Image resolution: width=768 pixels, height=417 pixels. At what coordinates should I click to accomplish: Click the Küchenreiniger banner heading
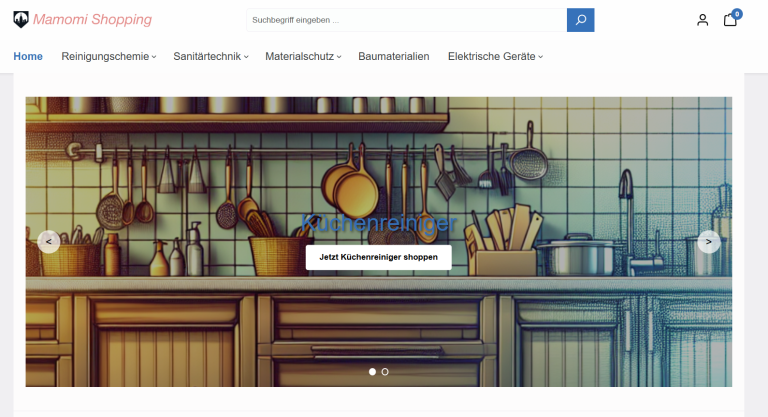pyautogui.click(x=378, y=223)
